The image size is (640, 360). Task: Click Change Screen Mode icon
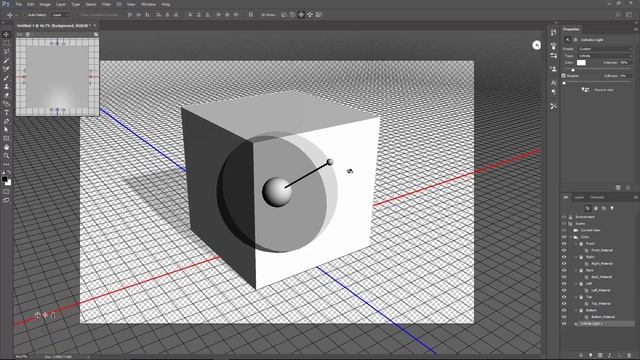click(6, 200)
